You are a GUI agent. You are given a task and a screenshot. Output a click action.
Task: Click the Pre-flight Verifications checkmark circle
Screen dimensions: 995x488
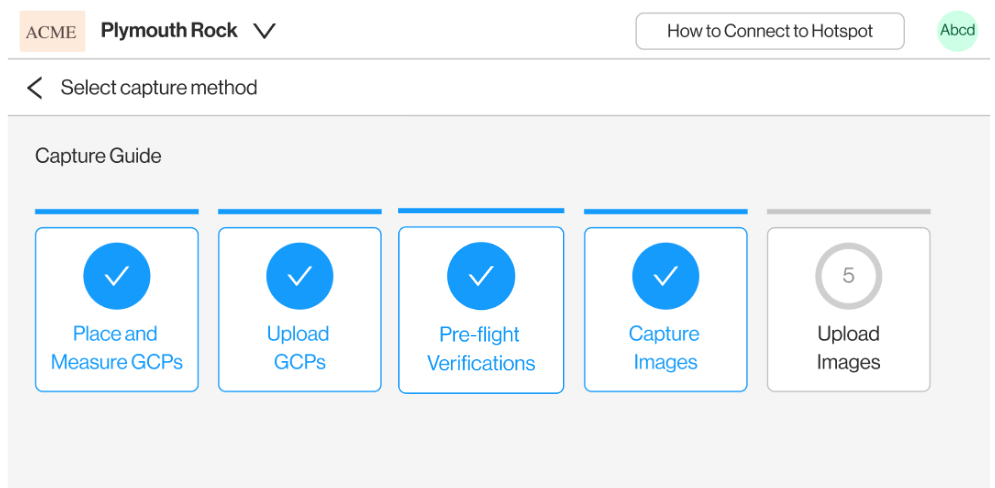click(481, 276)
